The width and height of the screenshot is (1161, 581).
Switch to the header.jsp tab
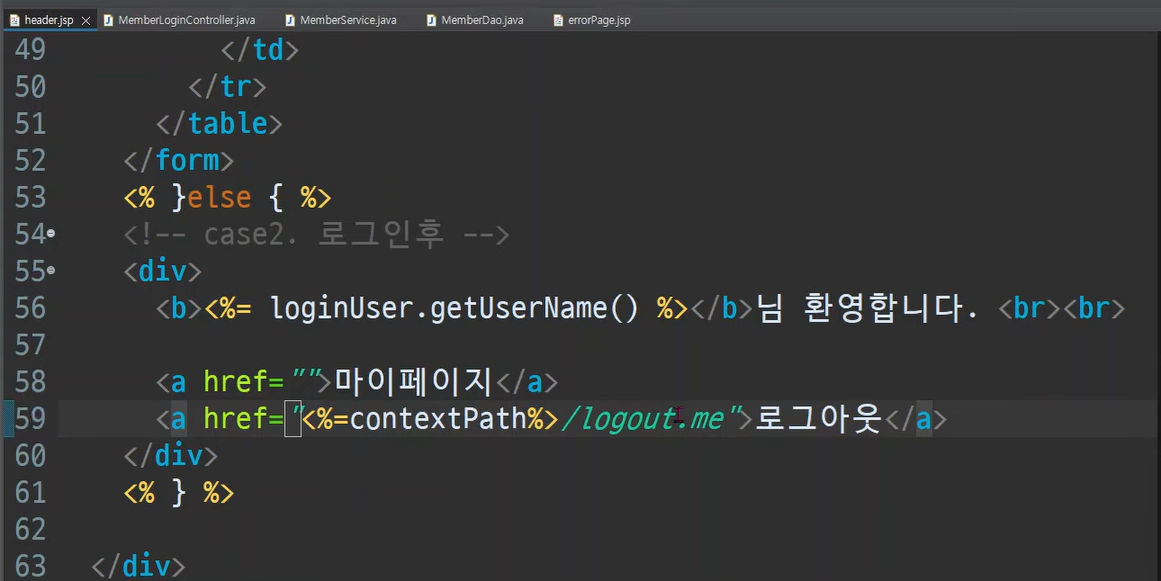click(48, 20)
